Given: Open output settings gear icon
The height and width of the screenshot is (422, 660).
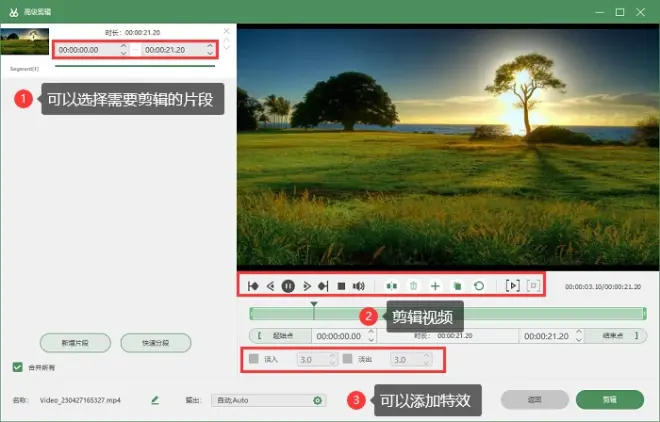Looking at the screenshot, I should pyautogui.click(x=318, y=400).
